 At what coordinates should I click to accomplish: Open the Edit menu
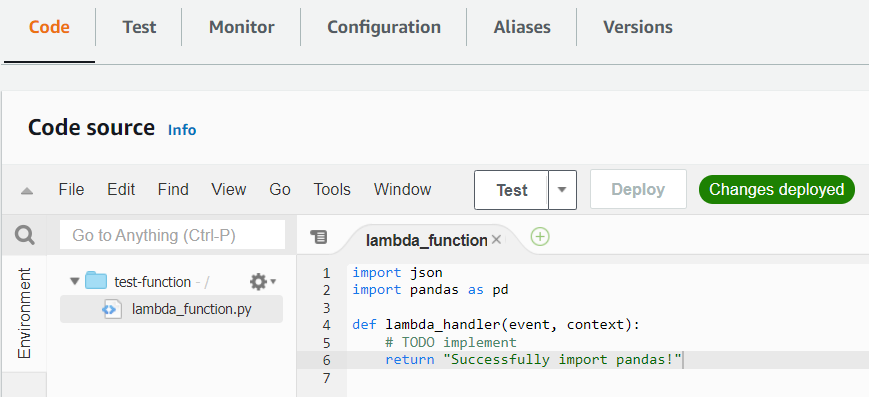coord(121,190)
